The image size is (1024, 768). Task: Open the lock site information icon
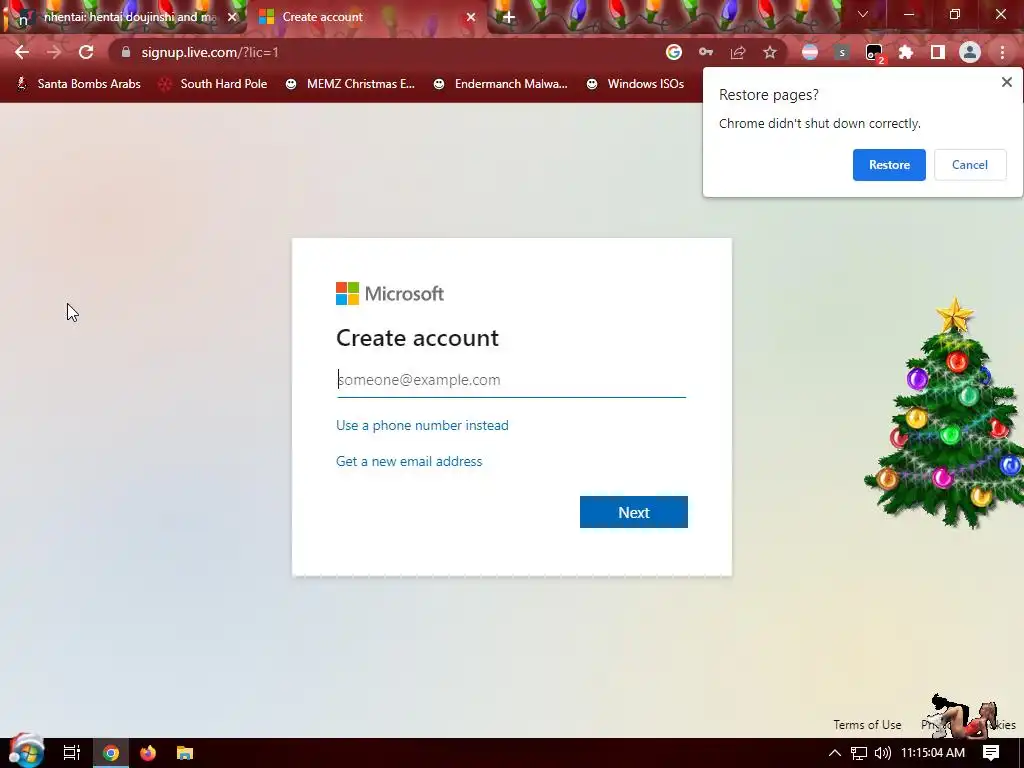tap(126, 52)
